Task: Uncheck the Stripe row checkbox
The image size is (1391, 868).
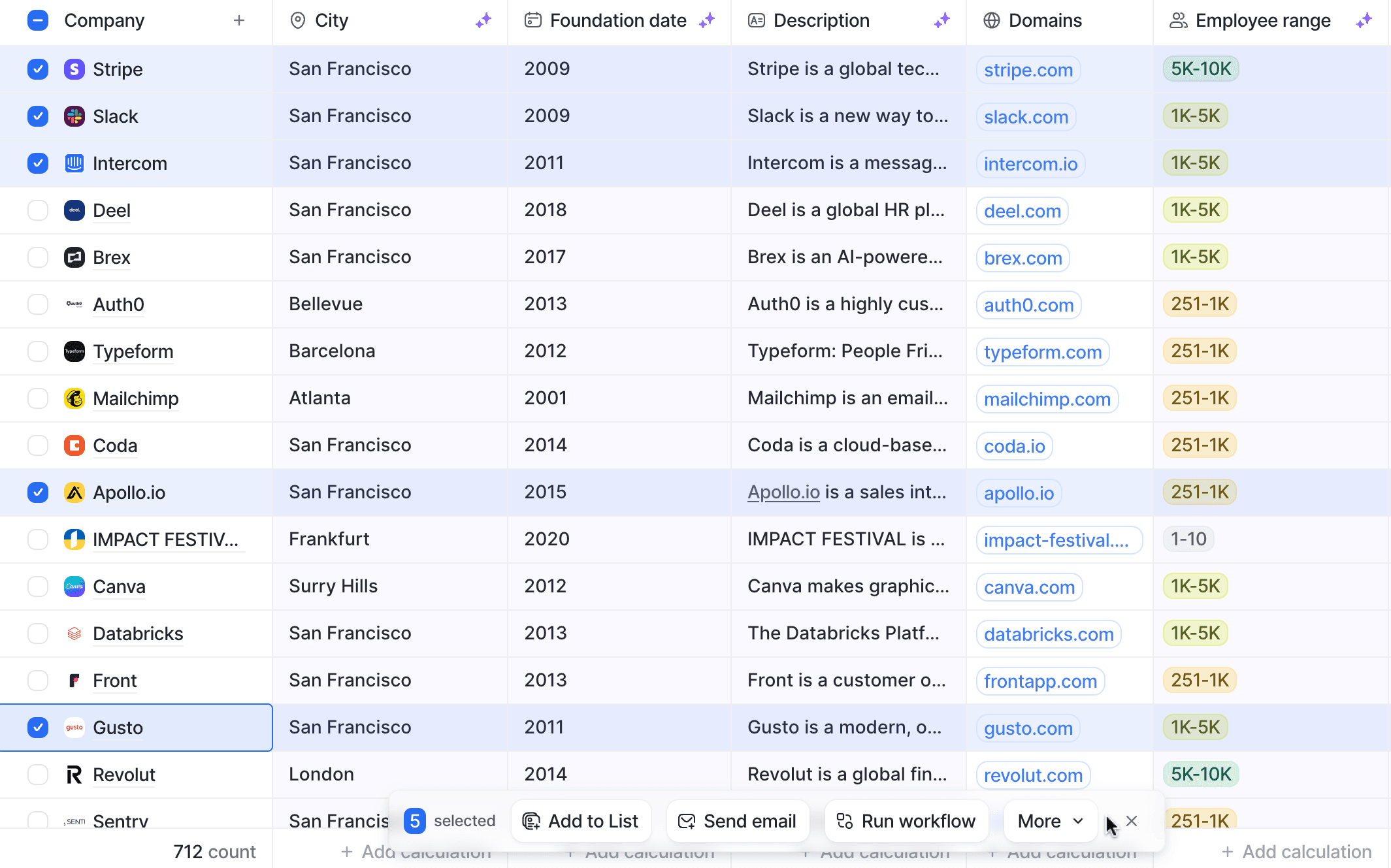Action: pyautogui.click(x=38, y=69)
